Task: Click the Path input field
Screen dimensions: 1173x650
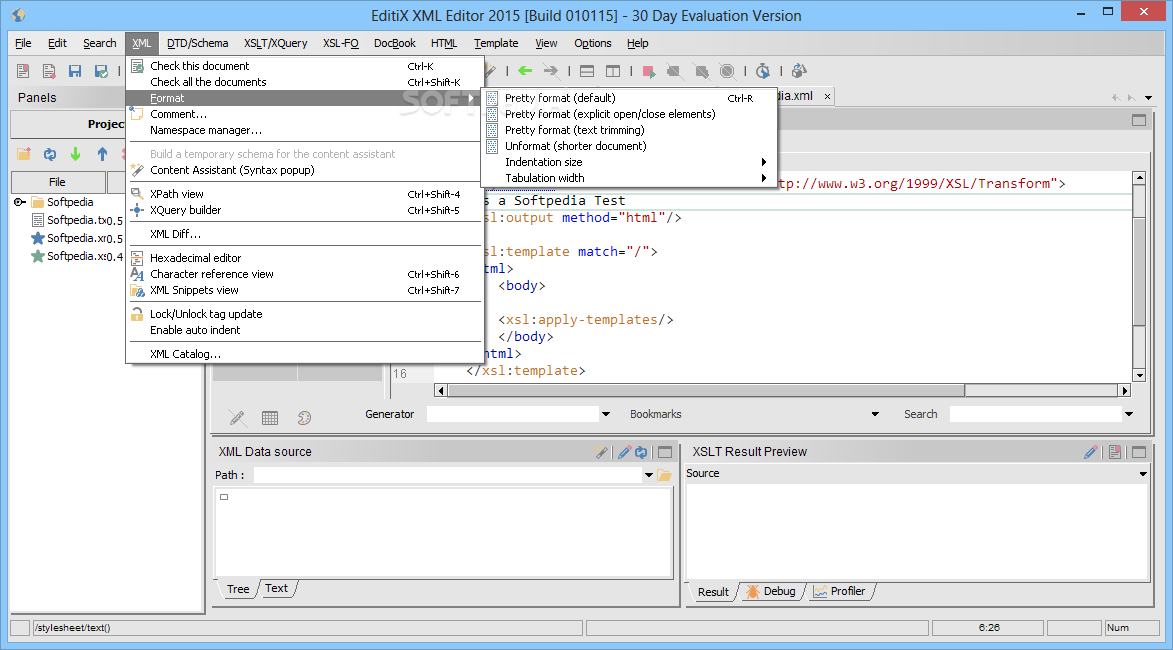Action: pyautogui.click(x=447, y=475)
